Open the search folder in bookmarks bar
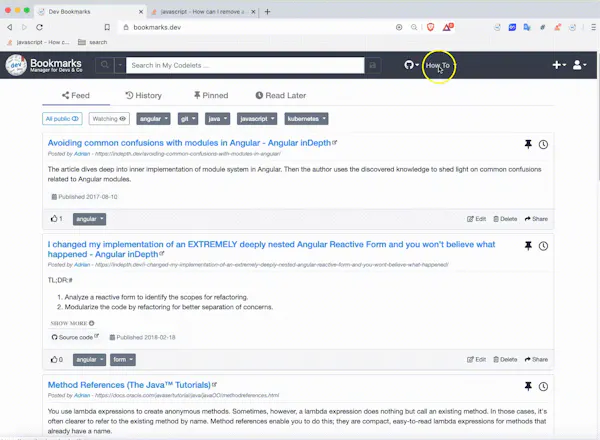This screenshot has width=600, height=440. 93,42
